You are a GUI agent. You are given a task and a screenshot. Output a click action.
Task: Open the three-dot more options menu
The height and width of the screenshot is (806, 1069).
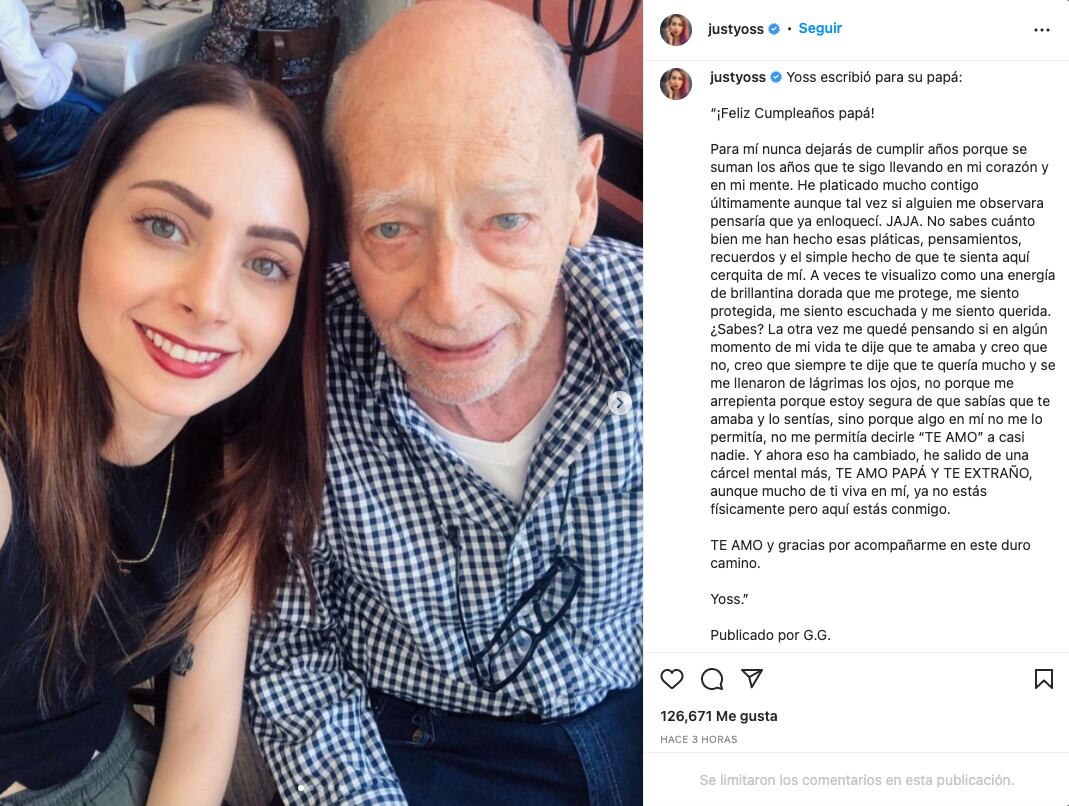pyautogui.click(x=1041, y=30)
